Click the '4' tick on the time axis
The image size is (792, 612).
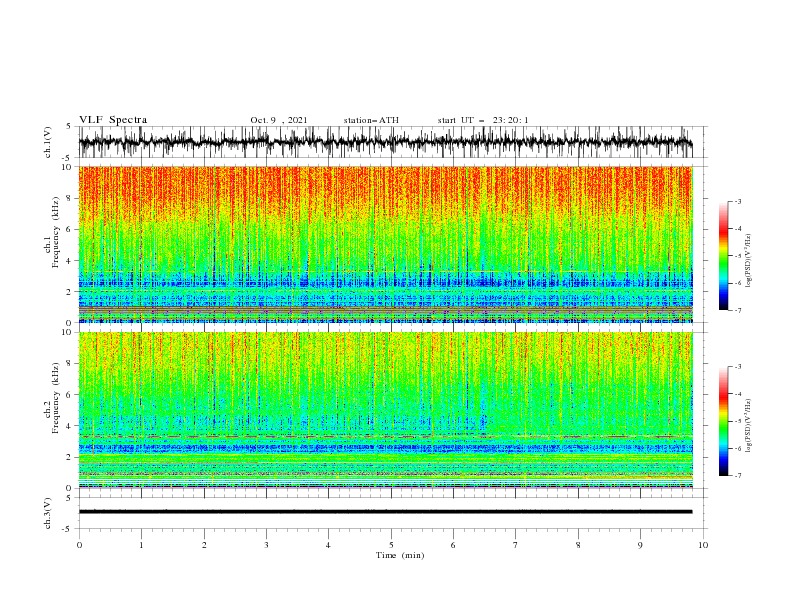[328, 545]
